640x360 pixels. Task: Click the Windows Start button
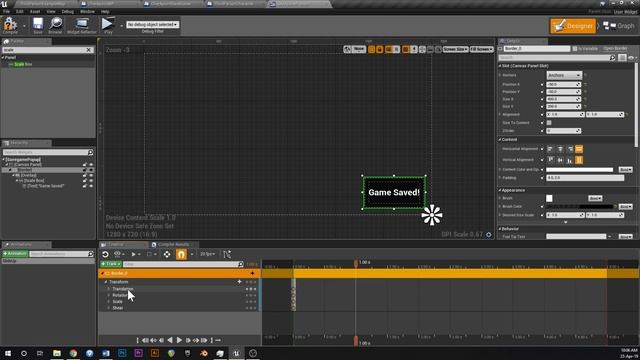[8, 353]
